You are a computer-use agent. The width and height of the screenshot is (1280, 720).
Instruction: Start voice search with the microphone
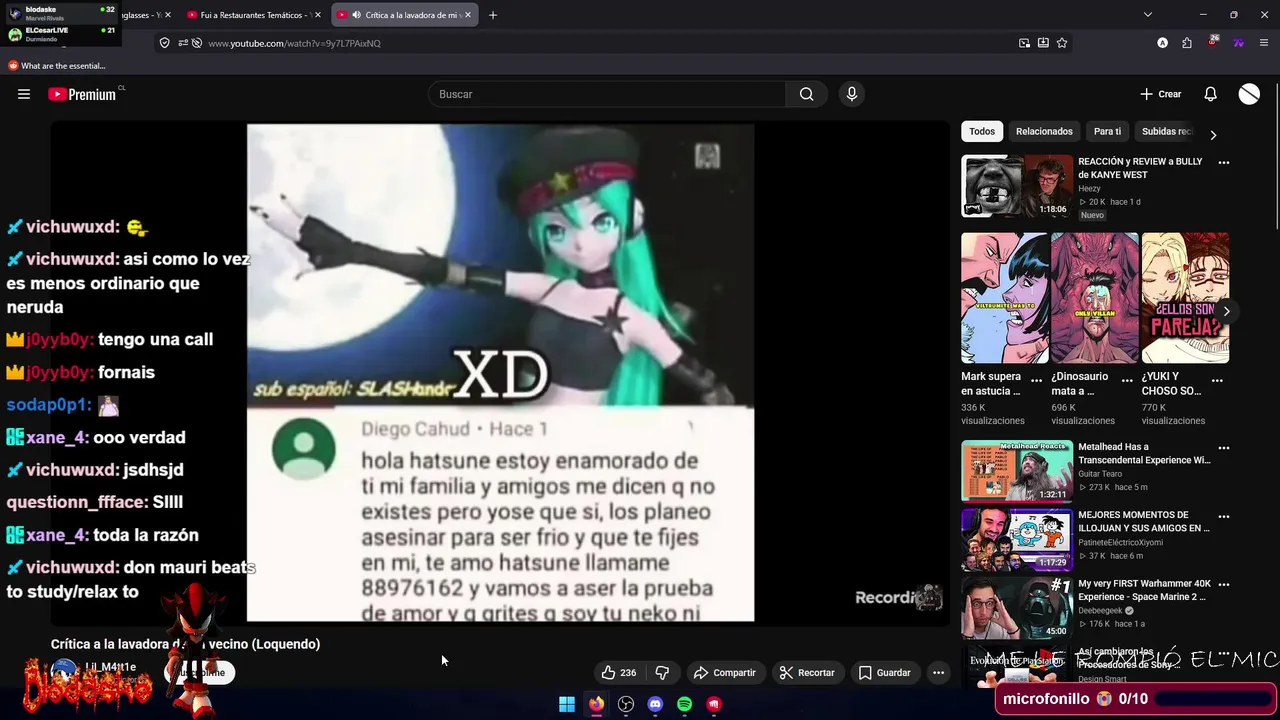(851, 94)
